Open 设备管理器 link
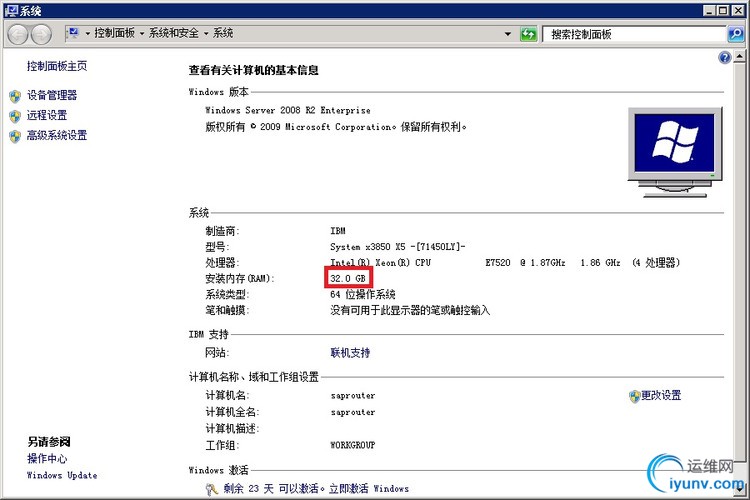The width and height of the screenshot is (750, 500). [x=52, y=95]
